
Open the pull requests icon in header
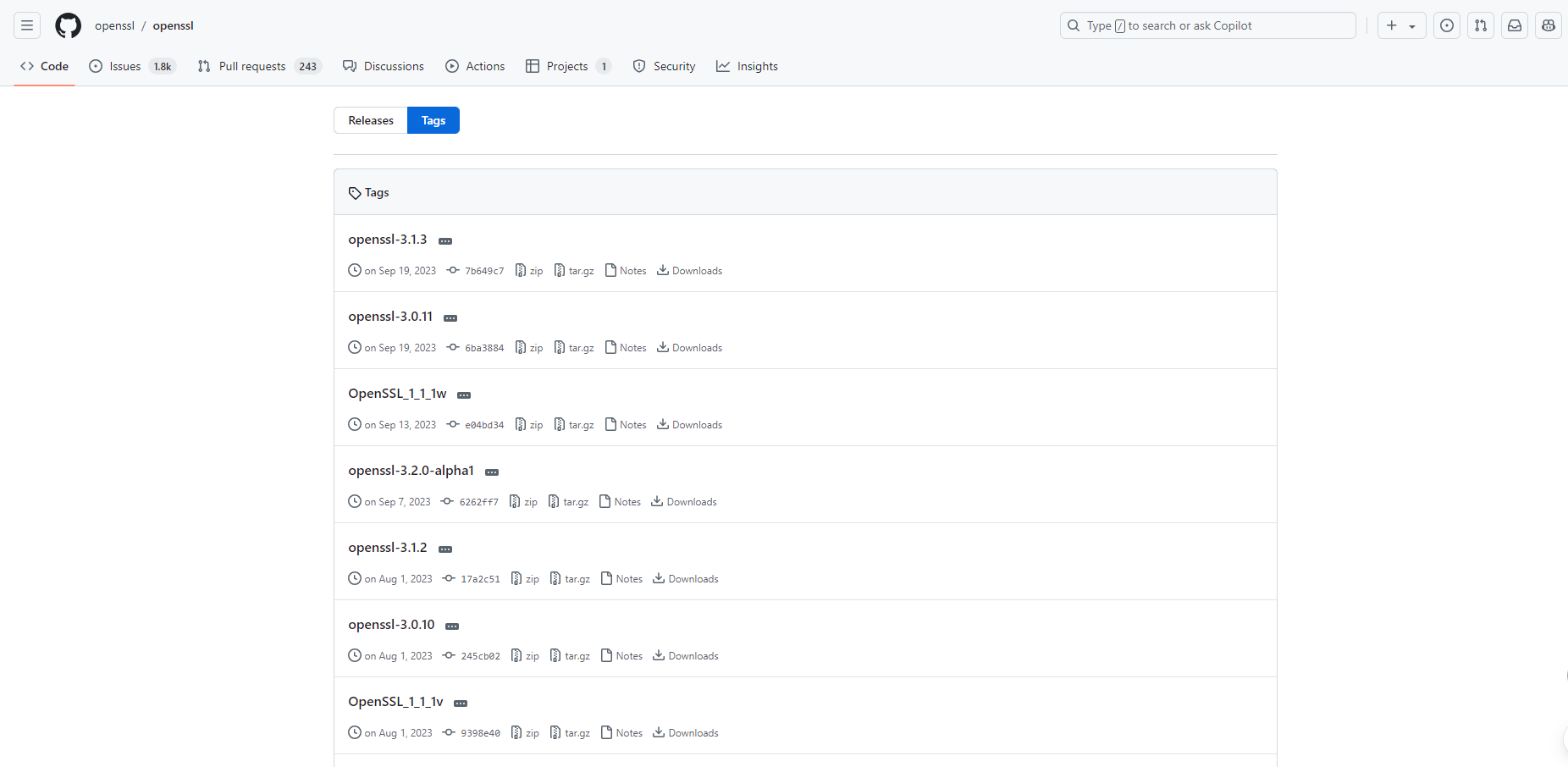pyautogui.click(x=1481, y=25)
